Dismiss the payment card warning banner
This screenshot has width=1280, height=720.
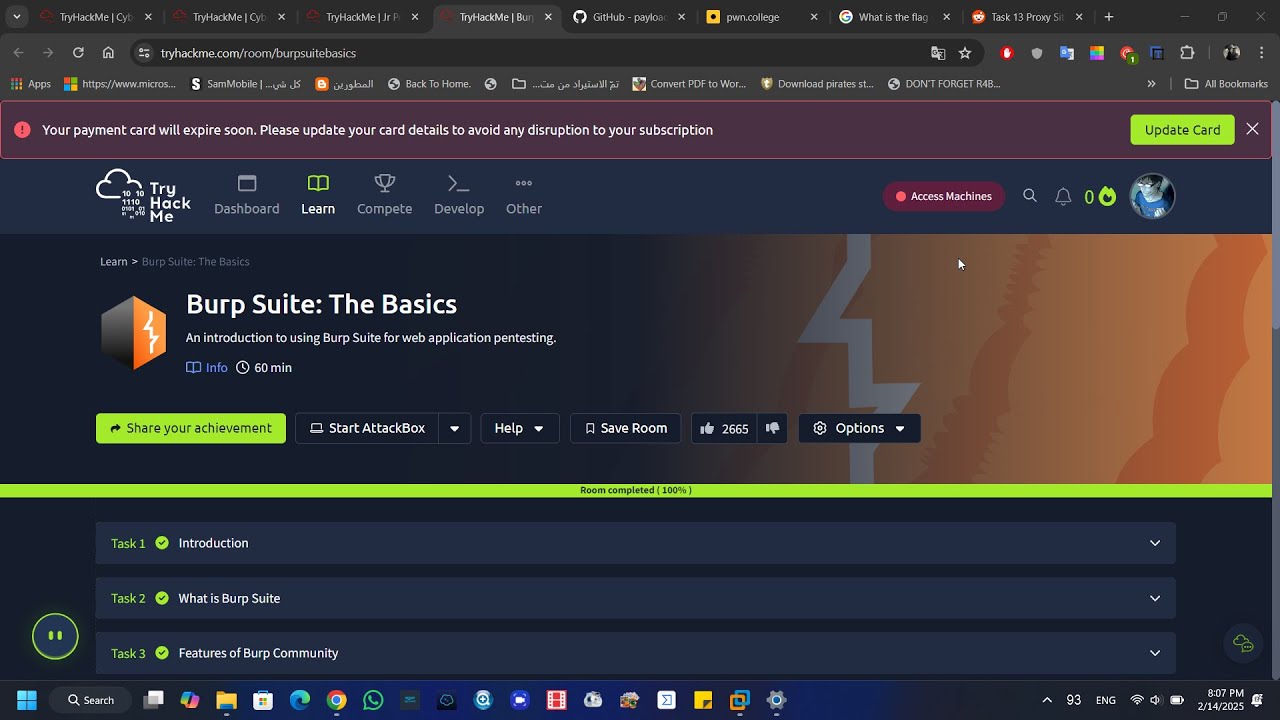pyautogui.click(x=1252, y=129)
